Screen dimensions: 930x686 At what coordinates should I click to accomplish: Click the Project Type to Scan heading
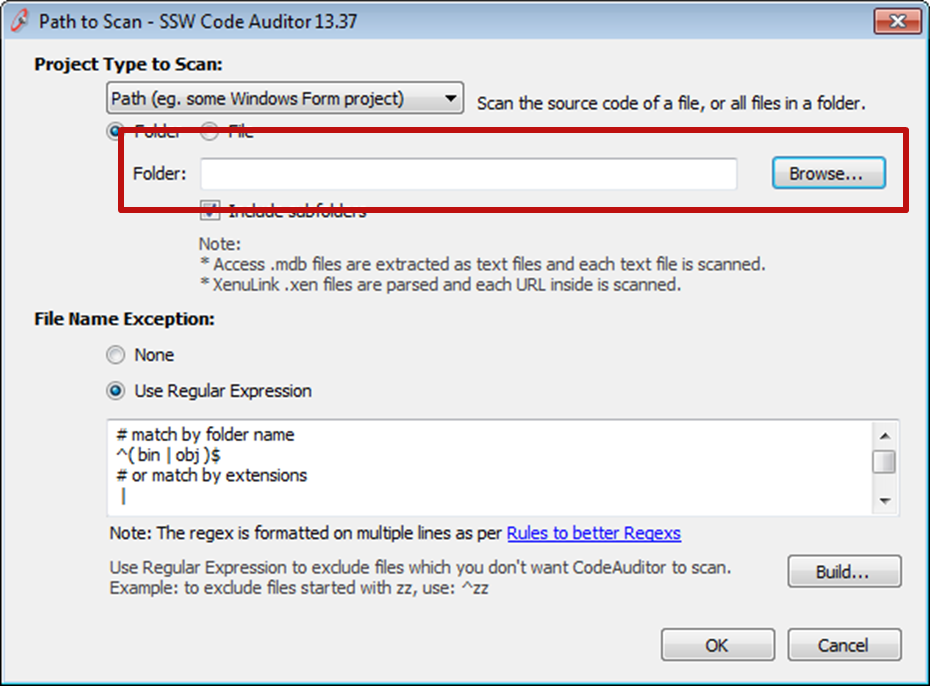[x=128, y=65]
